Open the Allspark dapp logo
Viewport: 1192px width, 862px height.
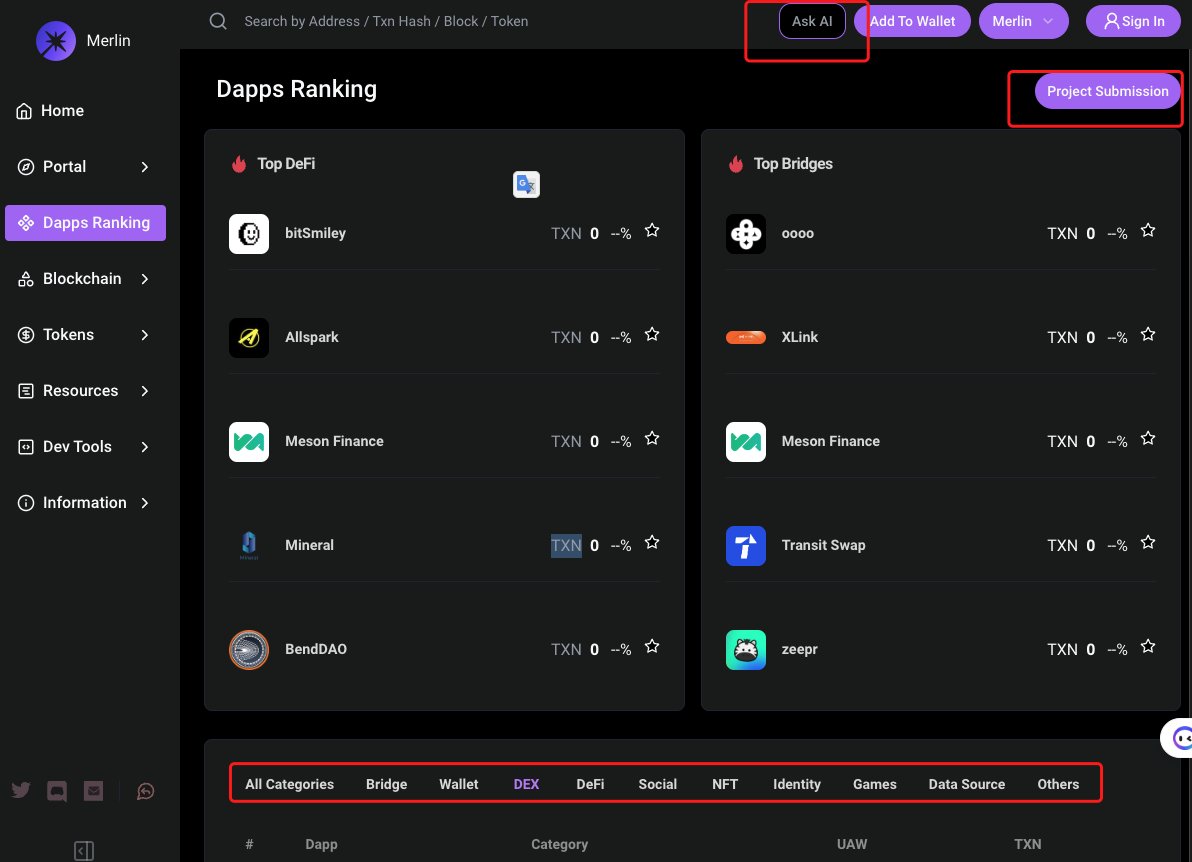249,338
